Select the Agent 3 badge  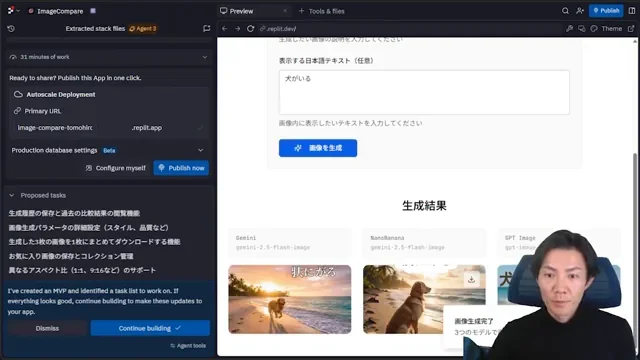[x=143, y=29]
